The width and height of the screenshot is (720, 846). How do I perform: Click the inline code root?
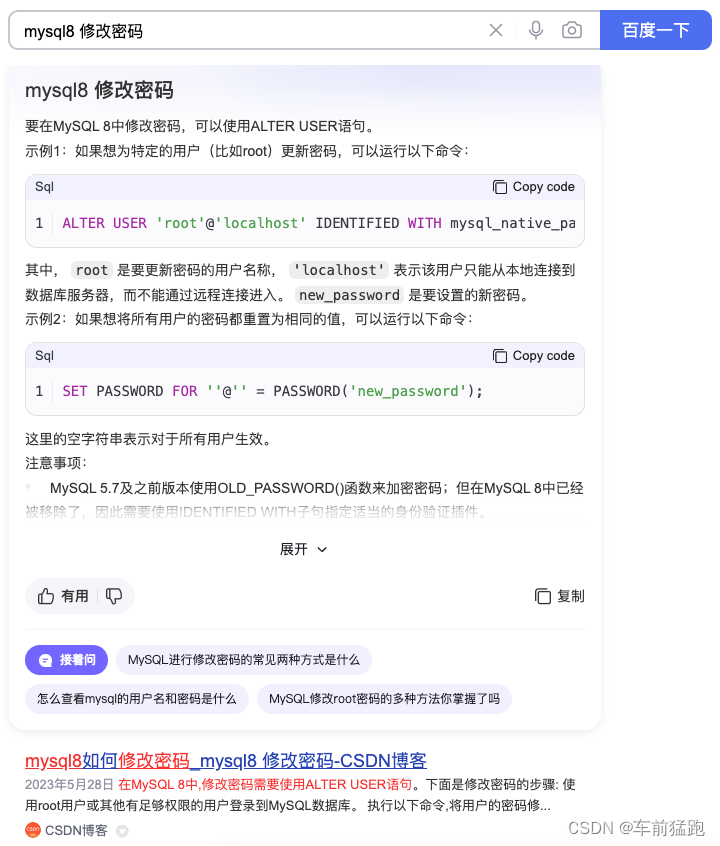click(92, 270)
